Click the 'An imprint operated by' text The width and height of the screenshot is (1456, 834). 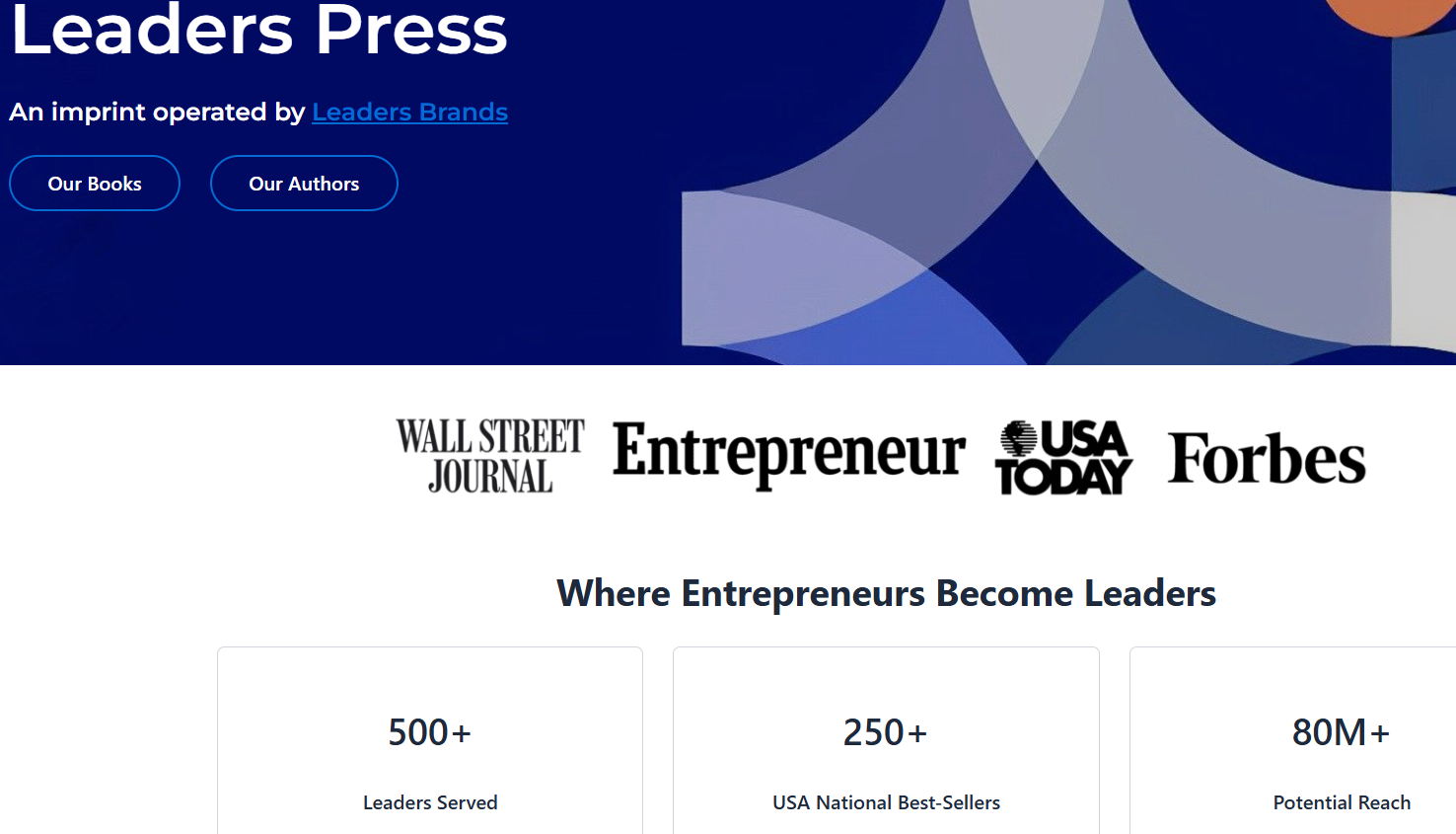(157, 113)
